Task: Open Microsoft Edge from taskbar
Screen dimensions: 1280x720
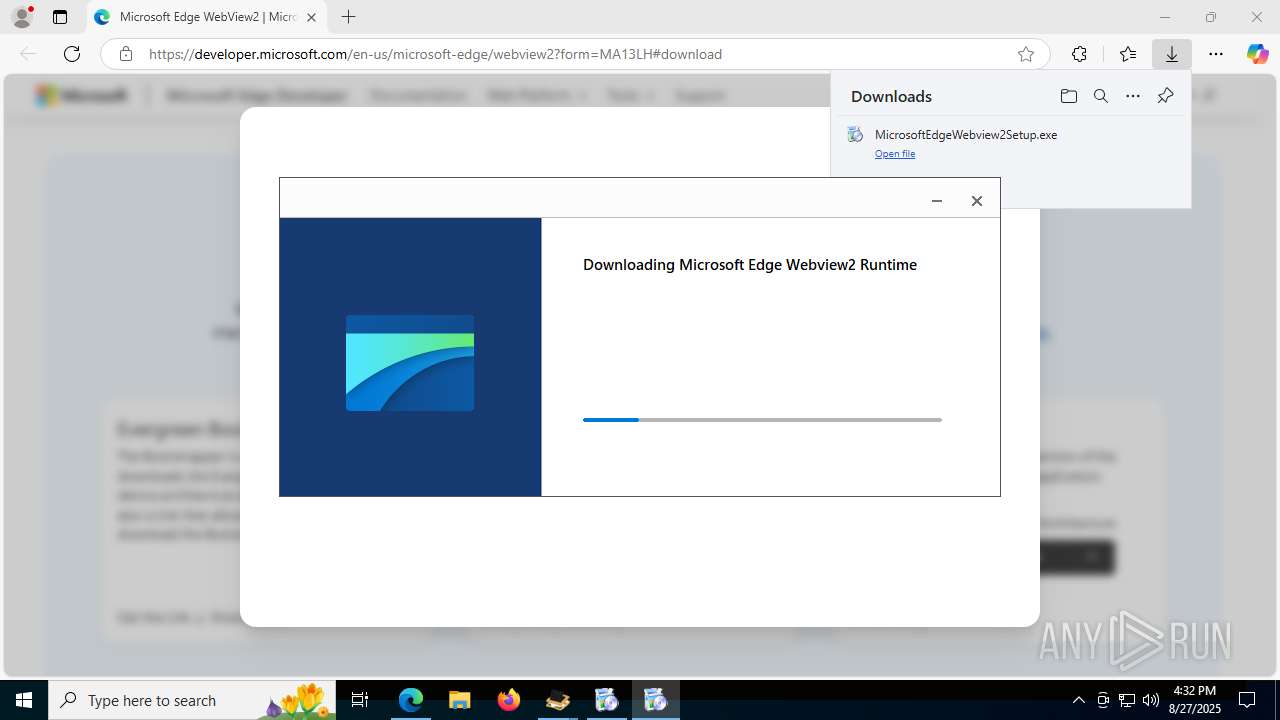Action: 411,700
